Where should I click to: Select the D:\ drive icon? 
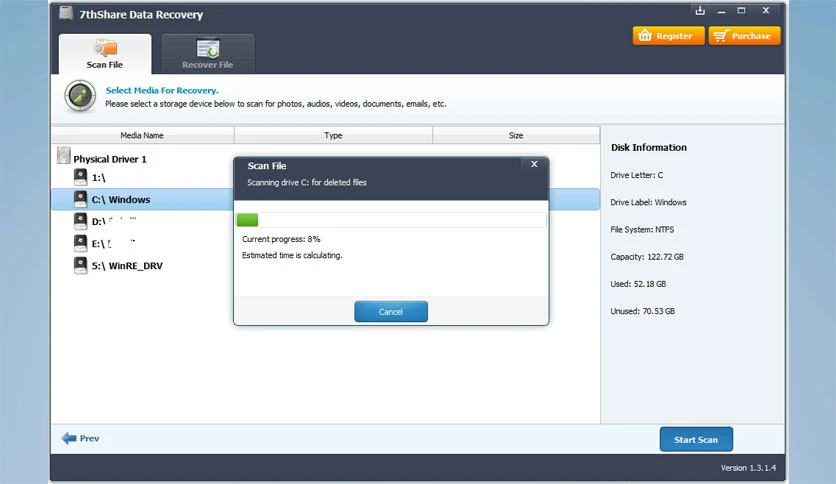[81, 221]
